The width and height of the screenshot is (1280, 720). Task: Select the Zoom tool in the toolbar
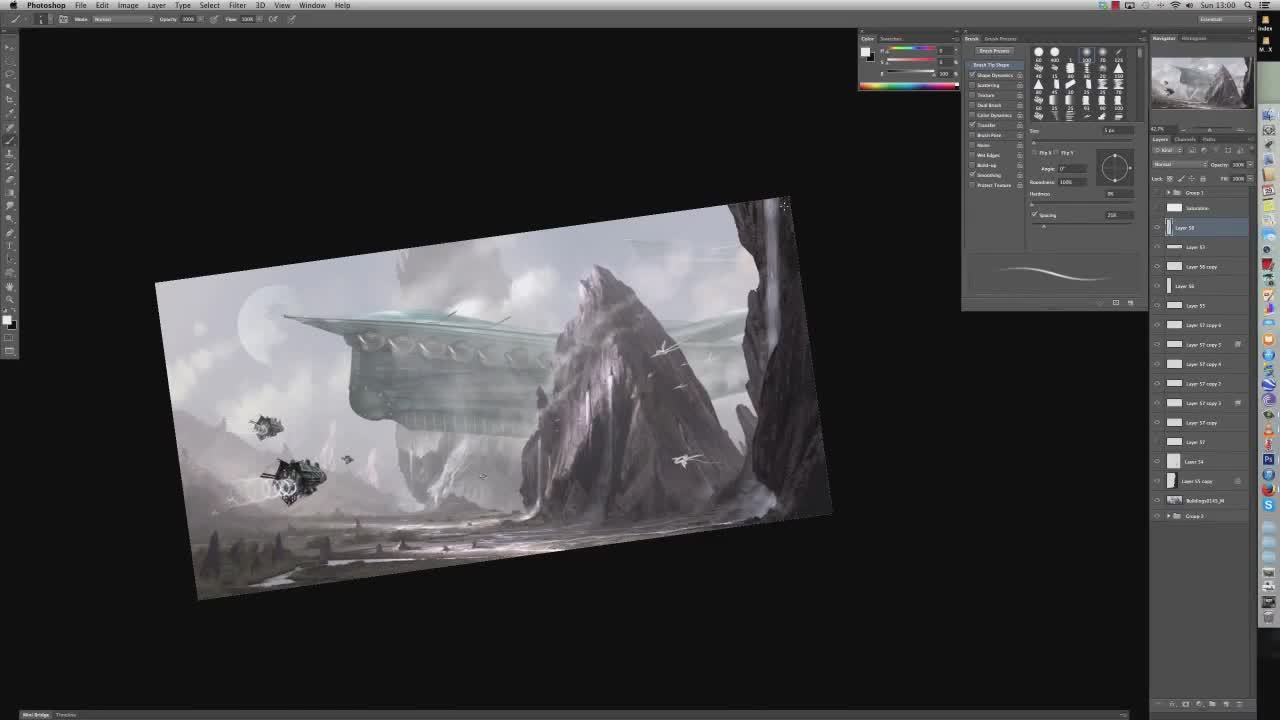(10, 299)
